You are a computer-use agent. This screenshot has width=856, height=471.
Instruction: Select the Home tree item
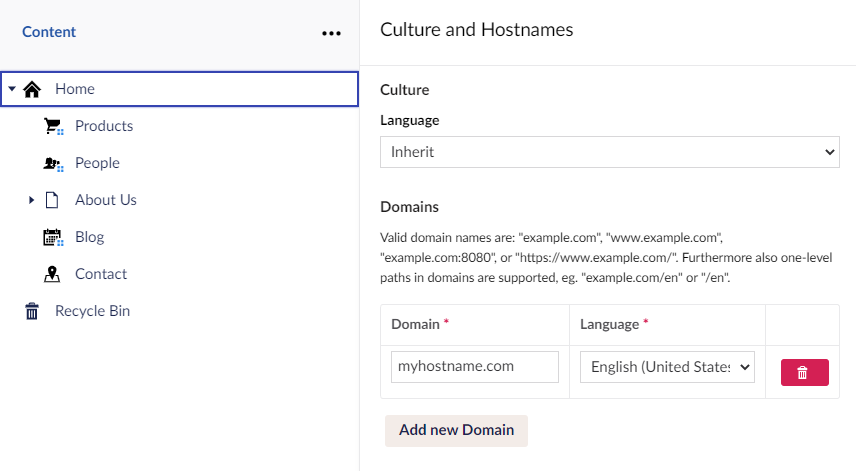click(x=180, y=89)
